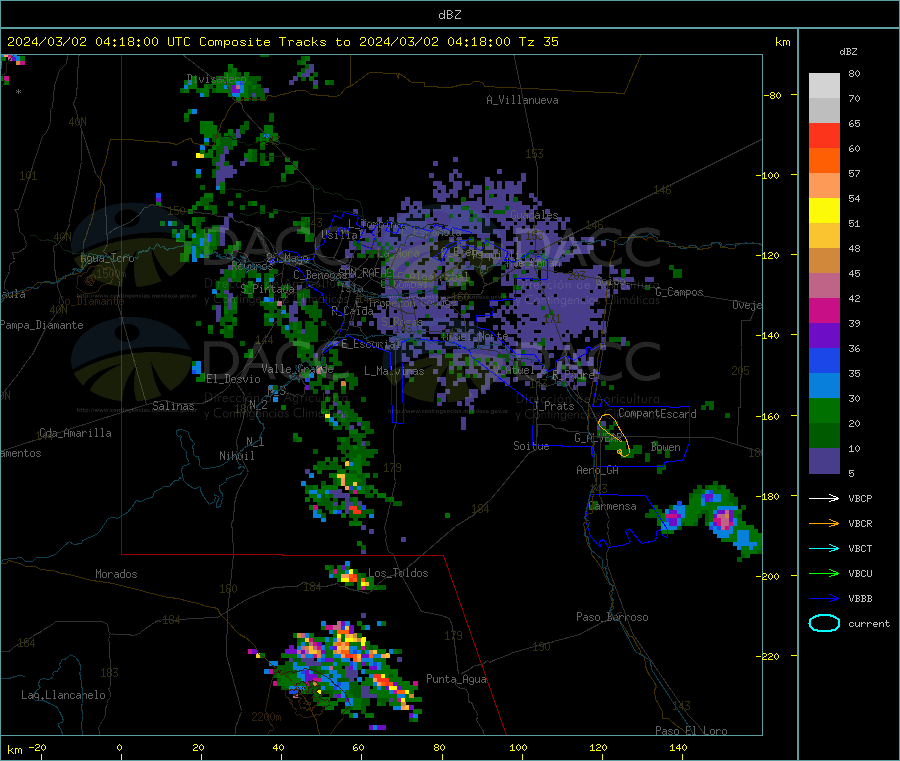Click the 'A_Villanueva' map label

coord(522,100)
